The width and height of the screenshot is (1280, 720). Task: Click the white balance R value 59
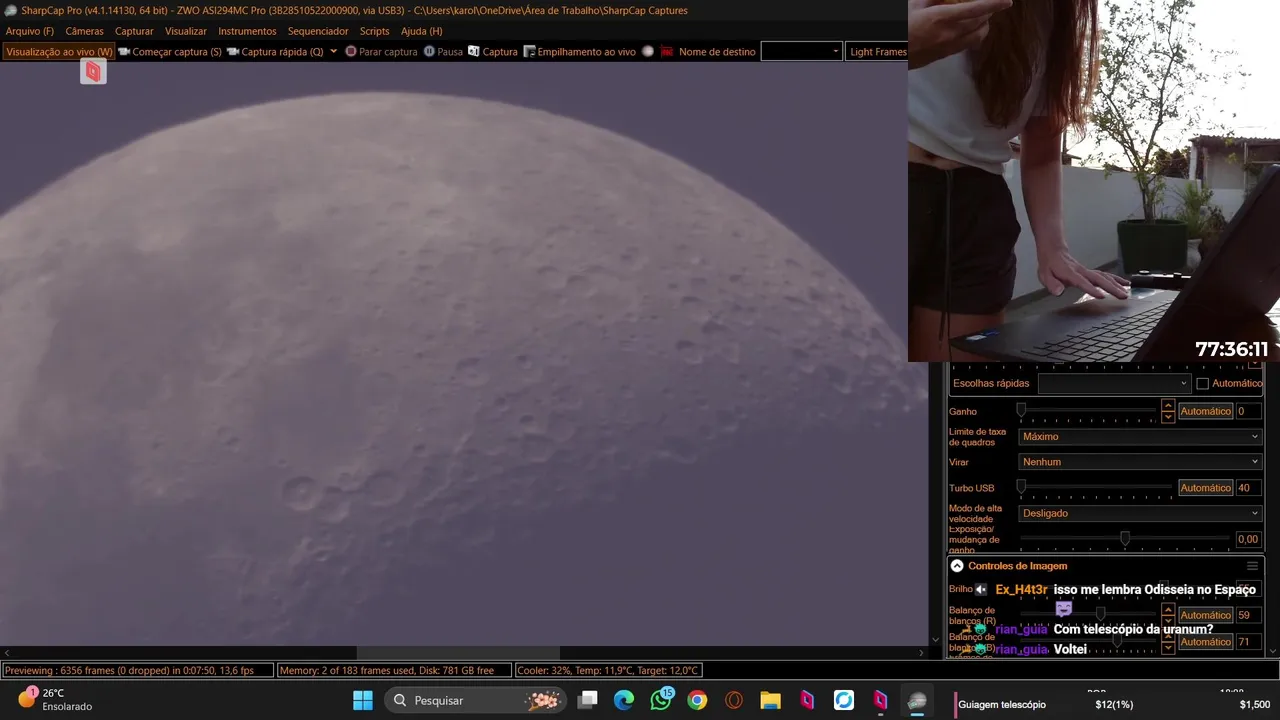tap(1247, 615)
